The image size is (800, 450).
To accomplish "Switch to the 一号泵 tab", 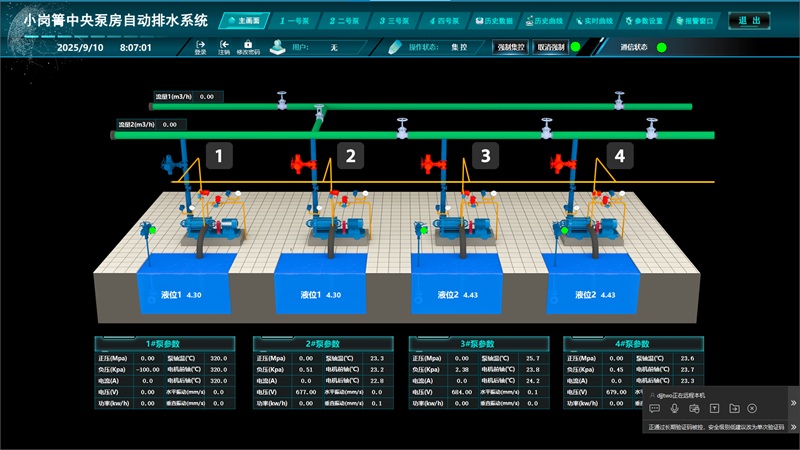I will point(296,20).
